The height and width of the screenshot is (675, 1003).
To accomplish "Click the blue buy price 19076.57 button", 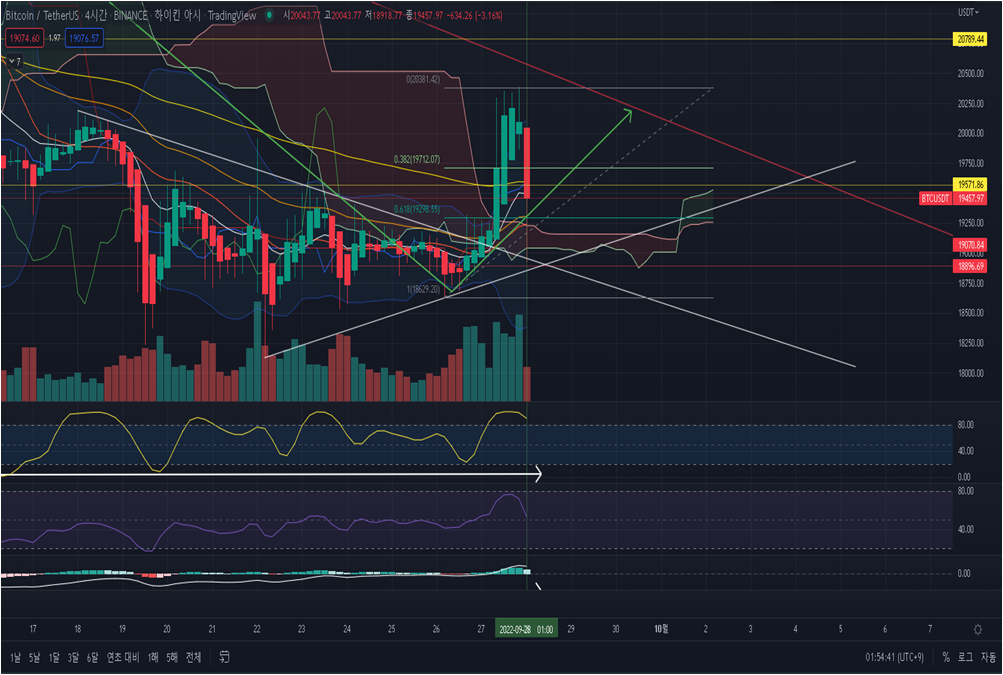I will (x=84, y=39).
